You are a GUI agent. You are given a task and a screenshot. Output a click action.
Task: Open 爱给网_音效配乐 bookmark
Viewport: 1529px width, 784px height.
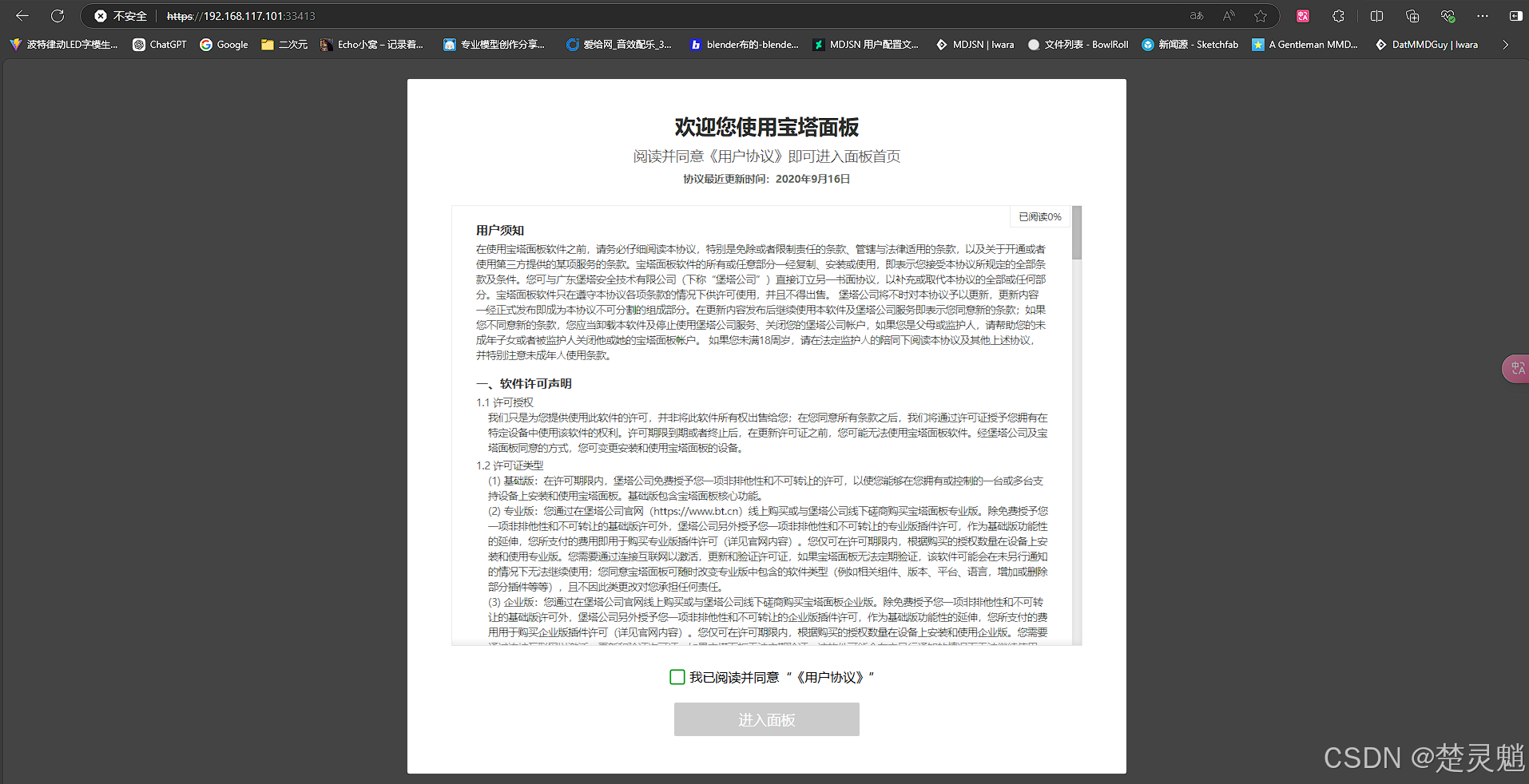point(619,45)
